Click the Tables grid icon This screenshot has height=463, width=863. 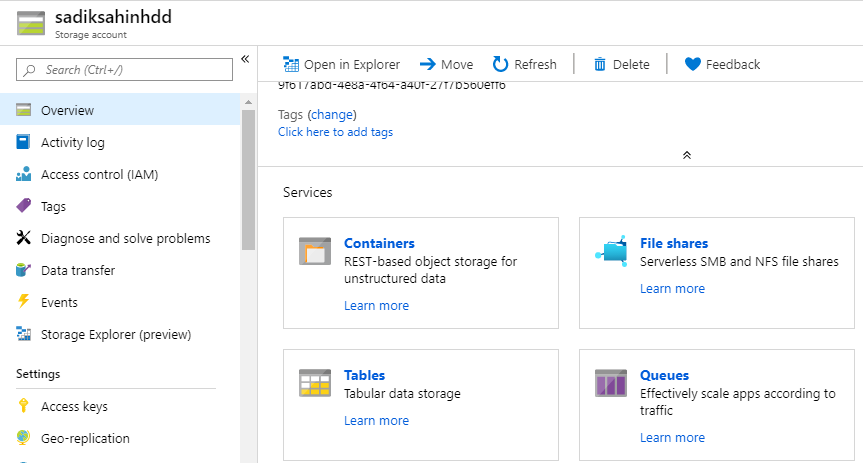point(315,383)
